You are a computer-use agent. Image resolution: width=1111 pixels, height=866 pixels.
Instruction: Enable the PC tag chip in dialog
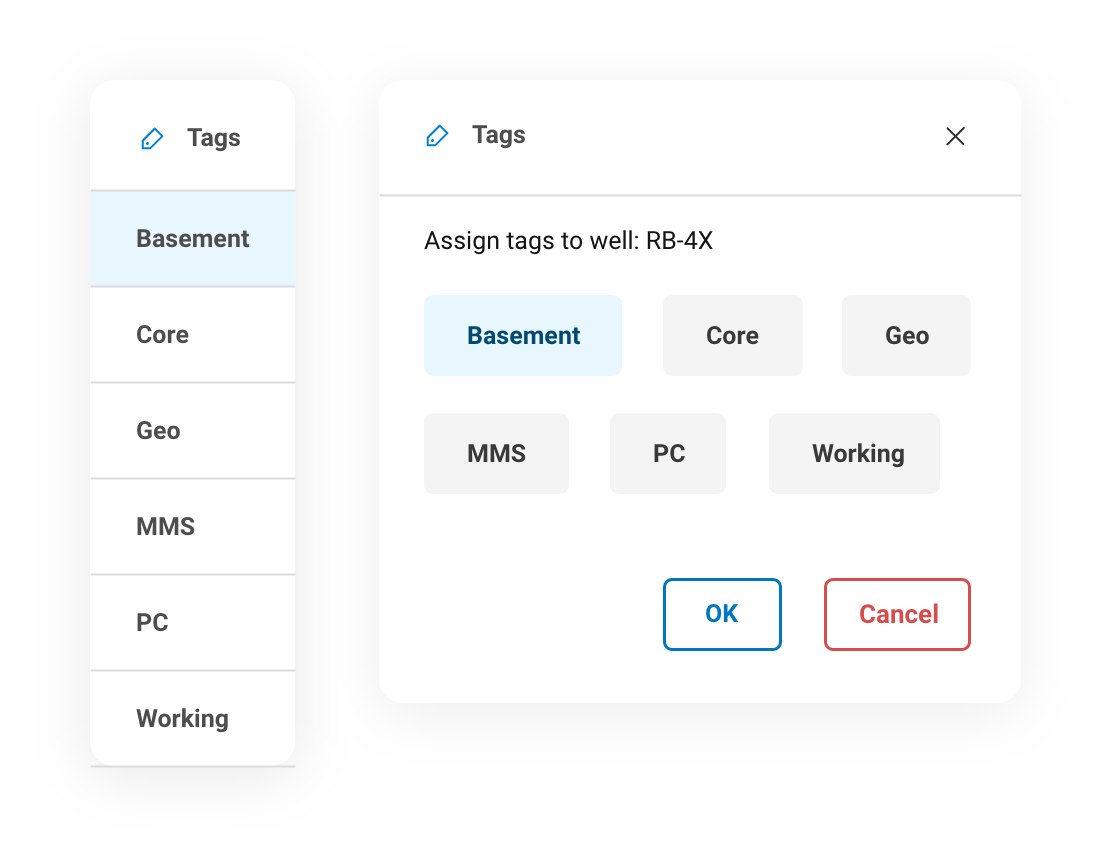[668, 453]
